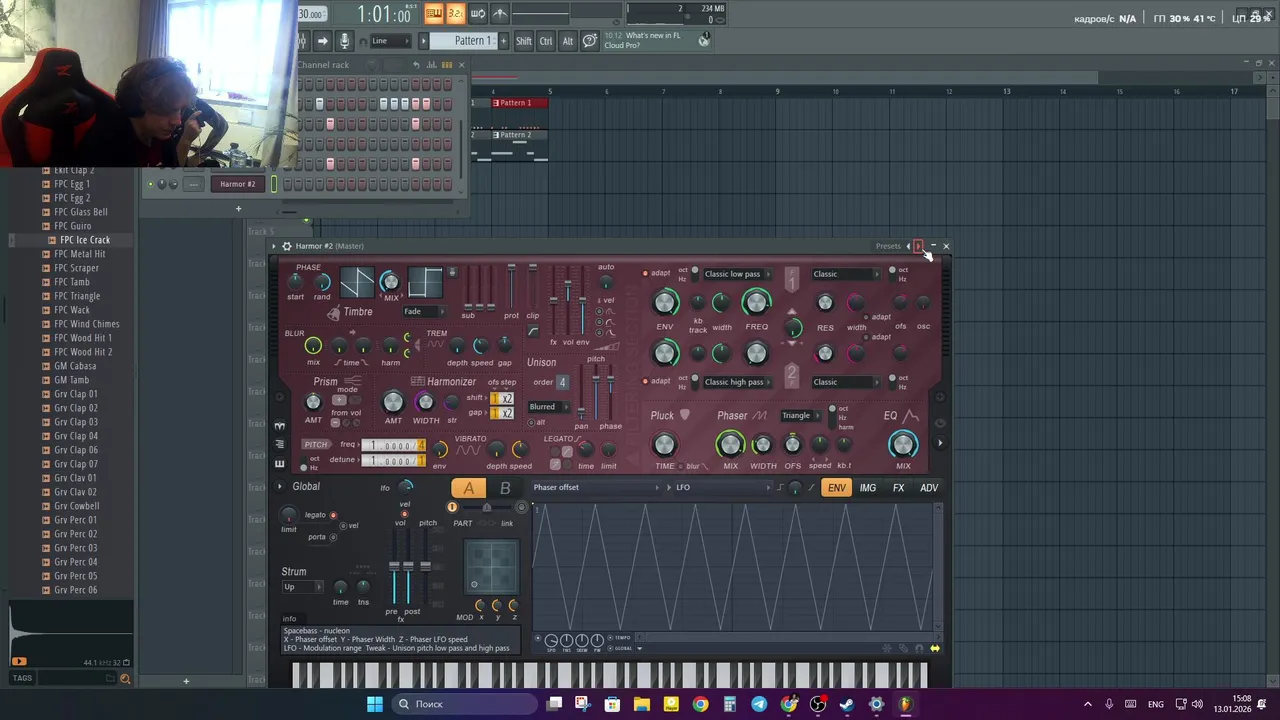Open the Channel rack graph editor icon
This screenshot has height=720, width=1280.
click(432, 65)
